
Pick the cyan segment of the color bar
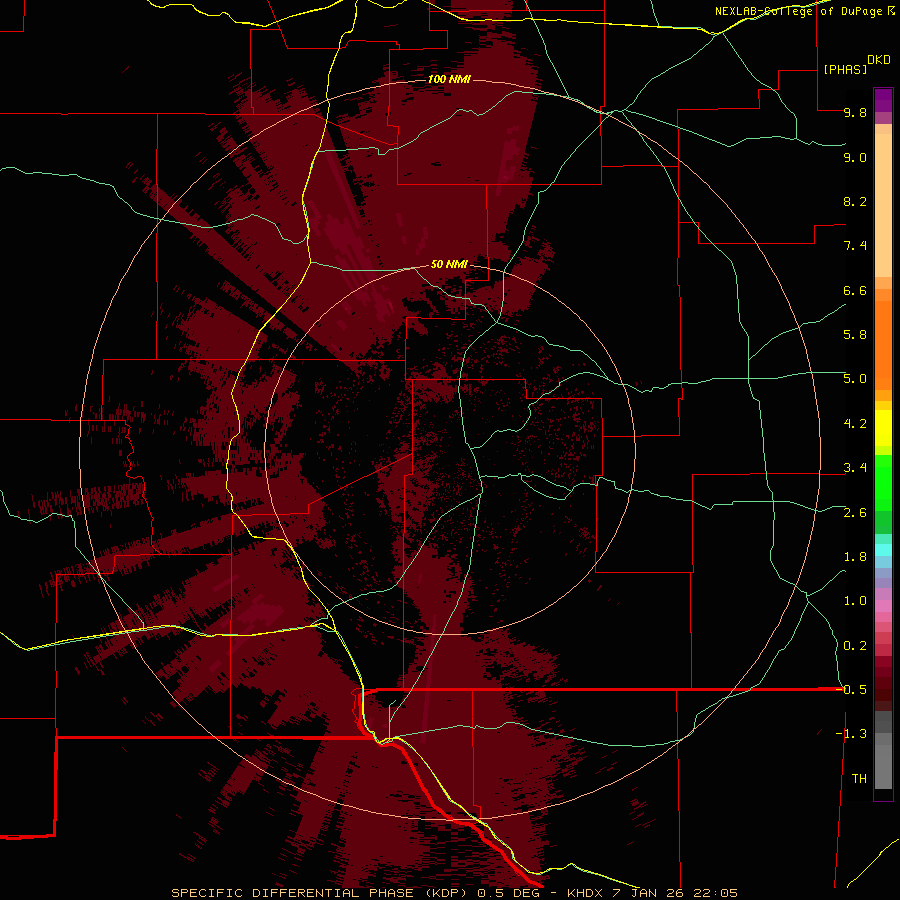click(883, 550)
